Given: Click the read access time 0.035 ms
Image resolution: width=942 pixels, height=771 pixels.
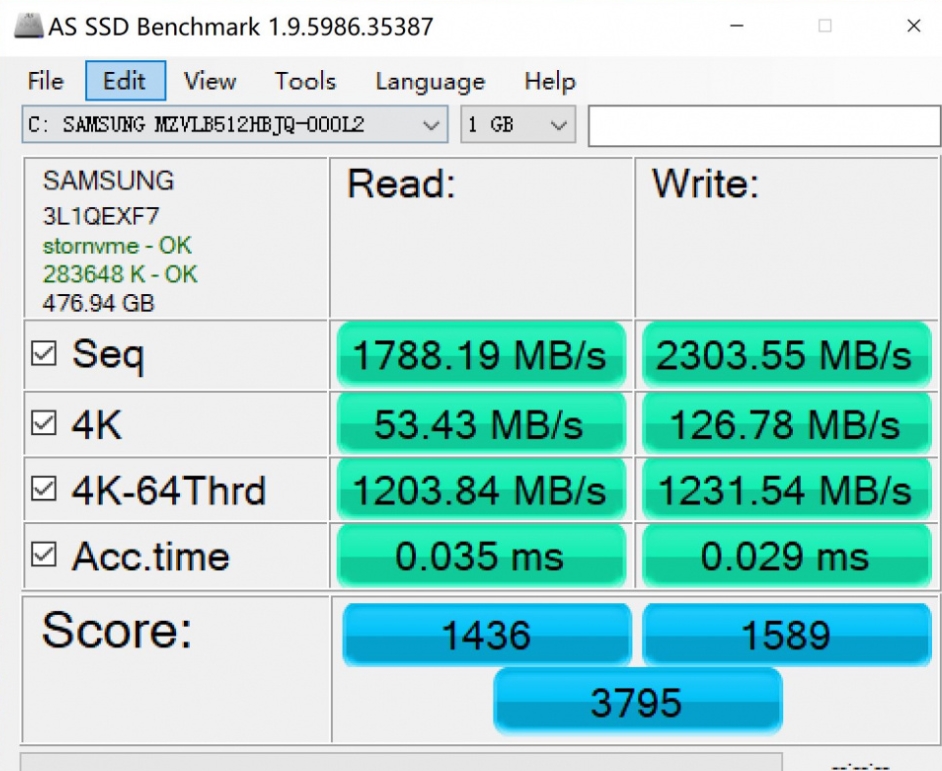Looking at the screenshot, I should click(x=481, y=555).
